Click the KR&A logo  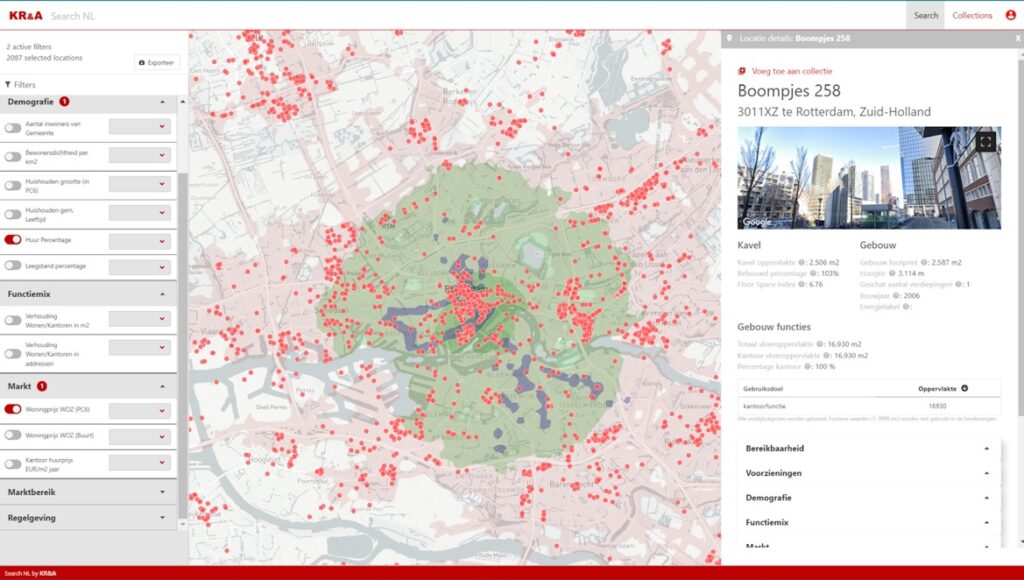(24, 16)
